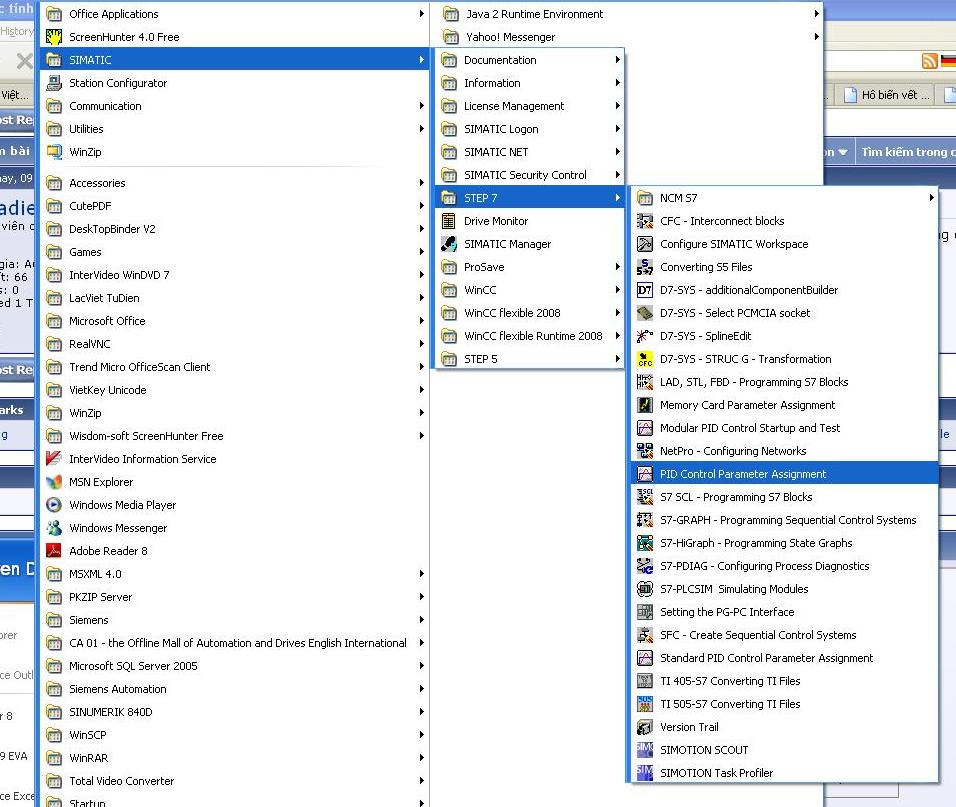Open InterVideo Information Service
This screenshot has height=807, width=956.
click(x=235, y=459)
